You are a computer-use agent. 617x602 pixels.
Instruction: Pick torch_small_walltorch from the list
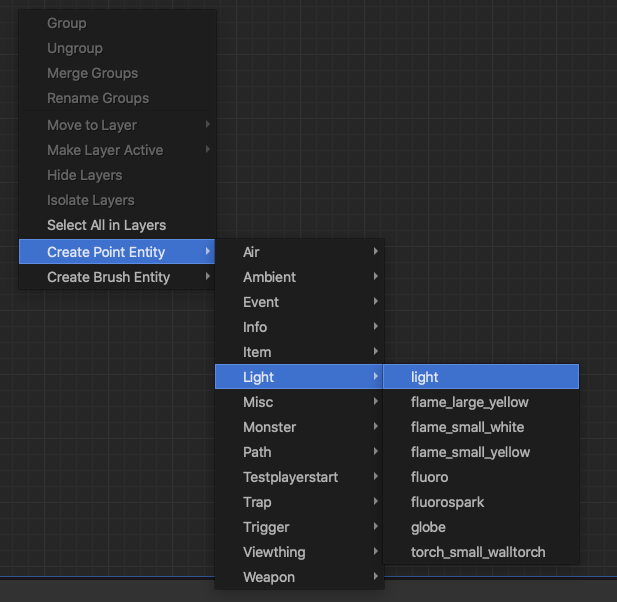480,552
